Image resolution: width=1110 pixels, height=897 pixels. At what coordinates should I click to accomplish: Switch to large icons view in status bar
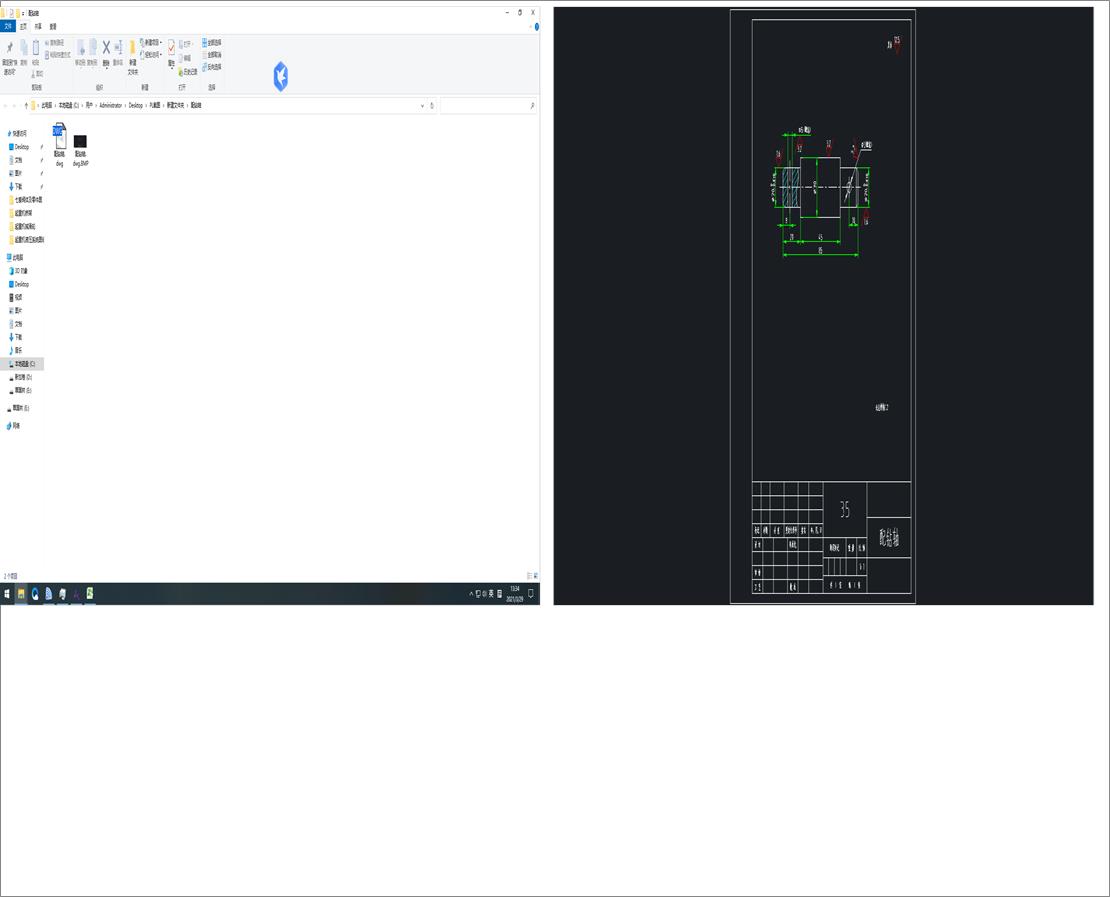pos(536,576)
